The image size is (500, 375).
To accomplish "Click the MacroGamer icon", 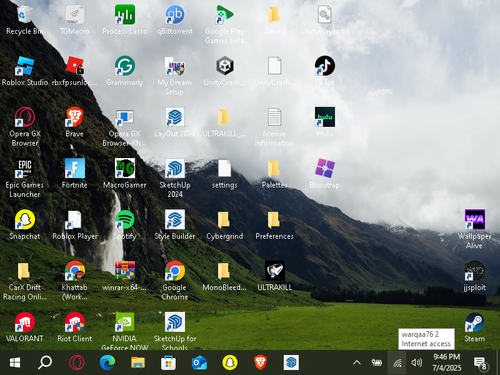I will coord(125,169).
